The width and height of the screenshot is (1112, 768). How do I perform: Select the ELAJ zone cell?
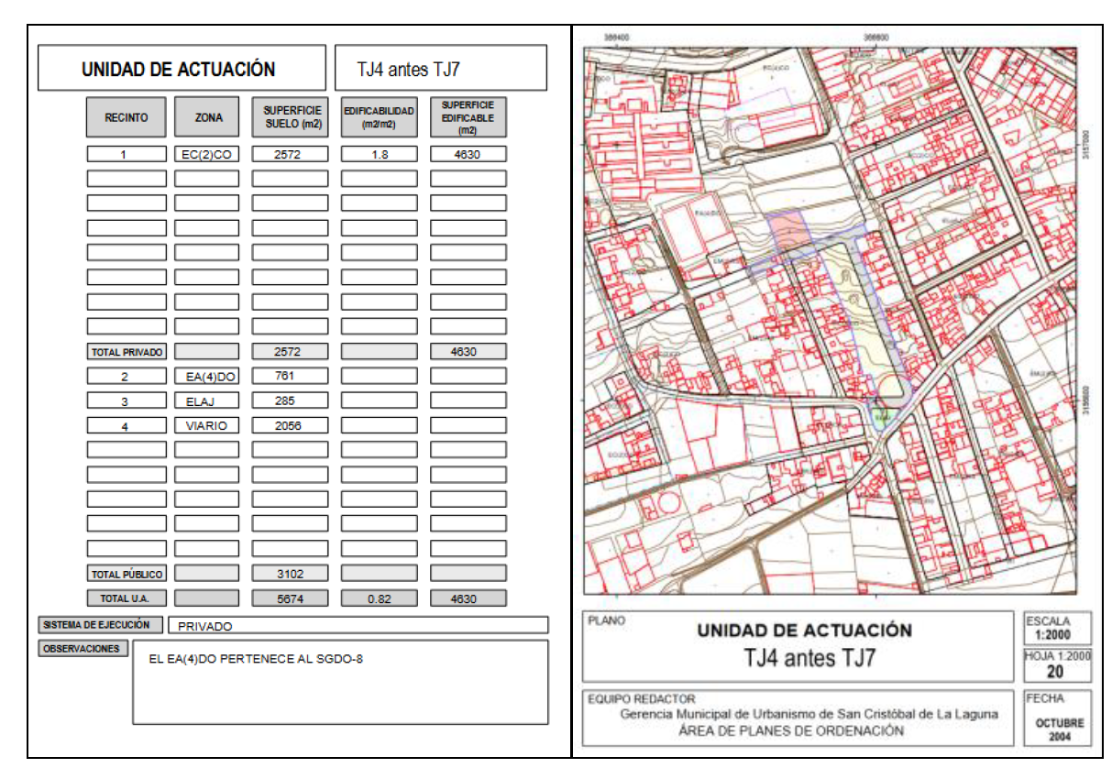pos(207,401)
